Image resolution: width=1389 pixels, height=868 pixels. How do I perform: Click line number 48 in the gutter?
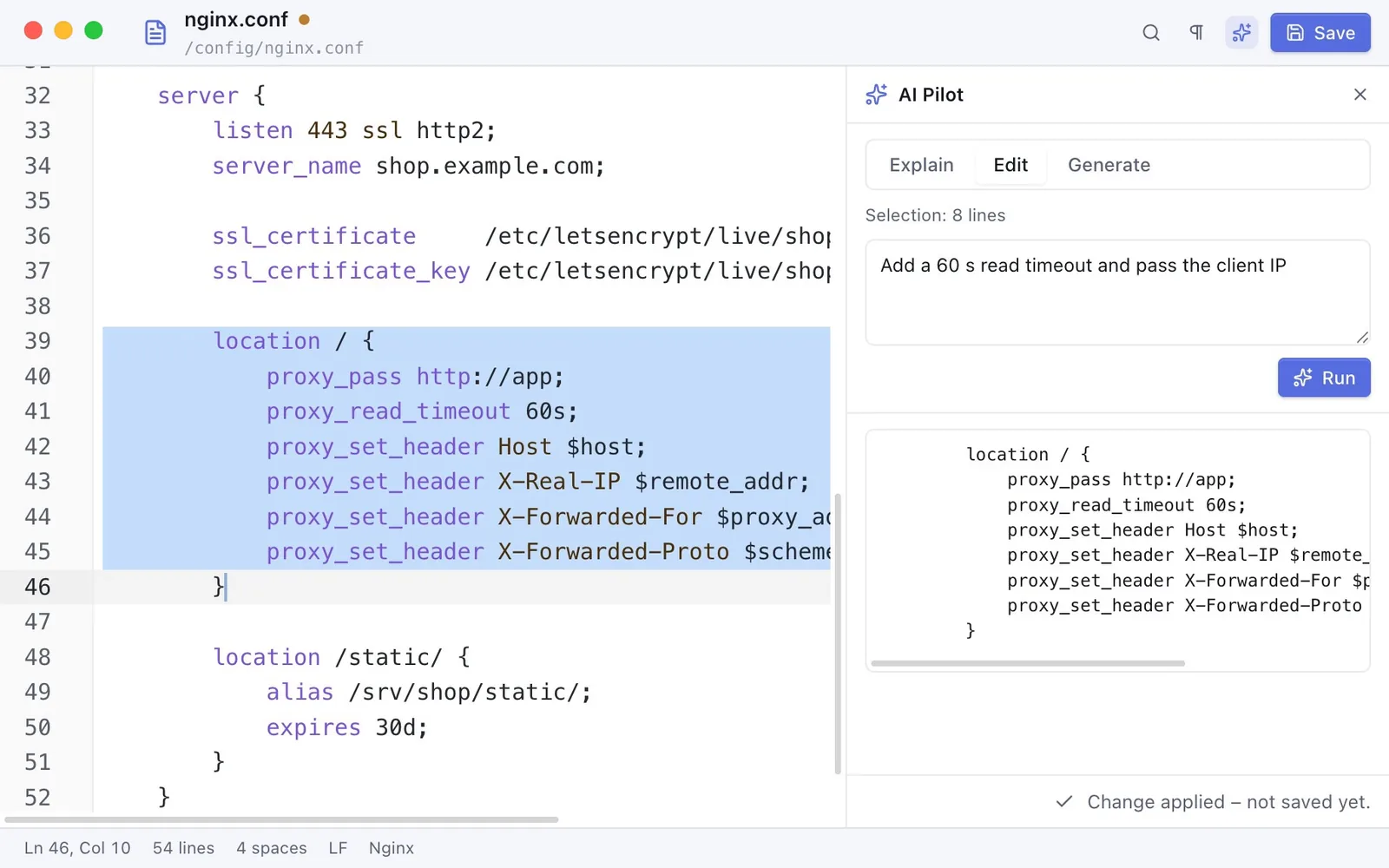(x=37, y=657)
